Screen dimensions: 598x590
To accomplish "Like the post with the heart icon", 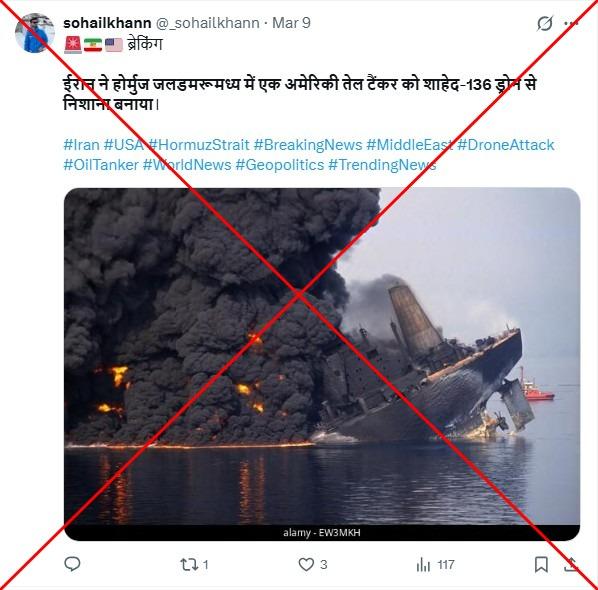I will click(306, 564).
